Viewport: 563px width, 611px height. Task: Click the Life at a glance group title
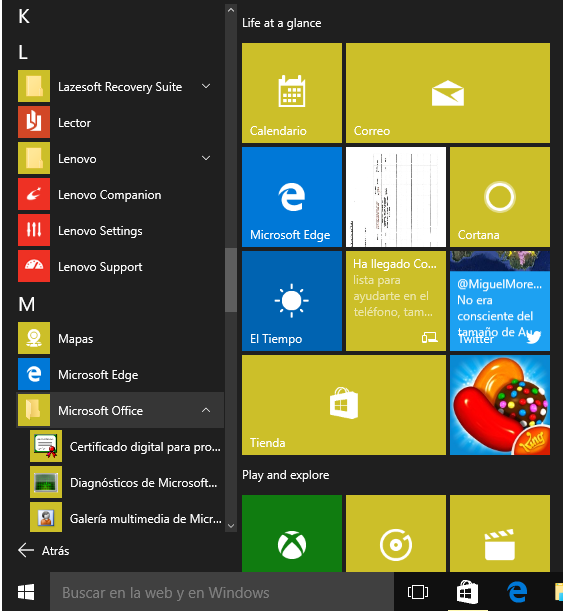[282, 23]
